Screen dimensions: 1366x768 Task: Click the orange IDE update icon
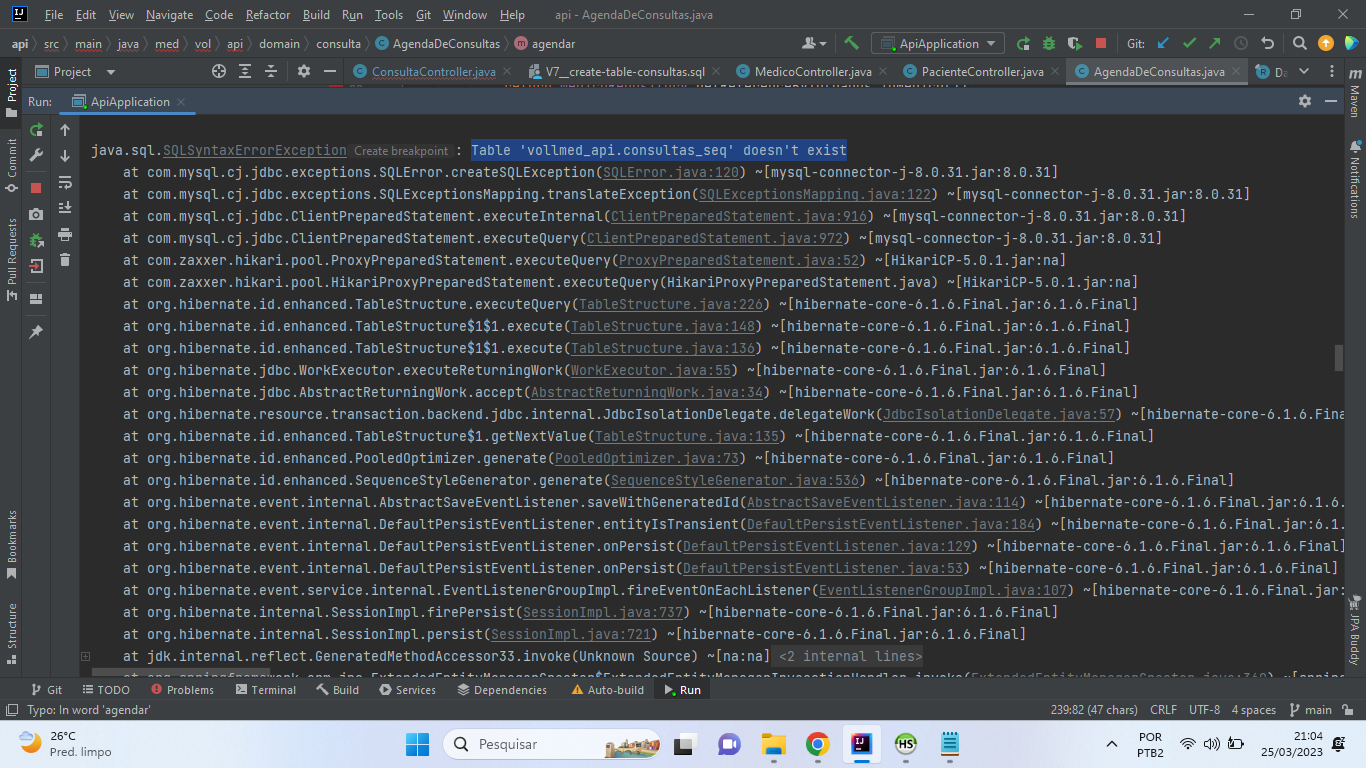pyautogui.click(x=1326, y=43)
